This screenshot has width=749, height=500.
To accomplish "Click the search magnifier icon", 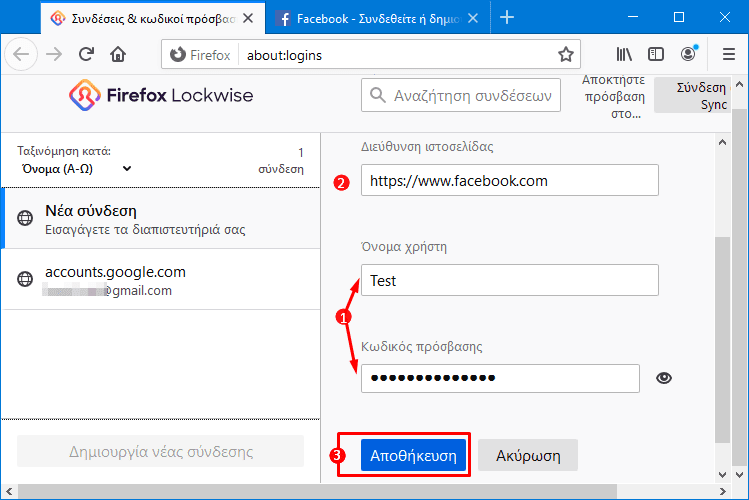I will (377, 95).
